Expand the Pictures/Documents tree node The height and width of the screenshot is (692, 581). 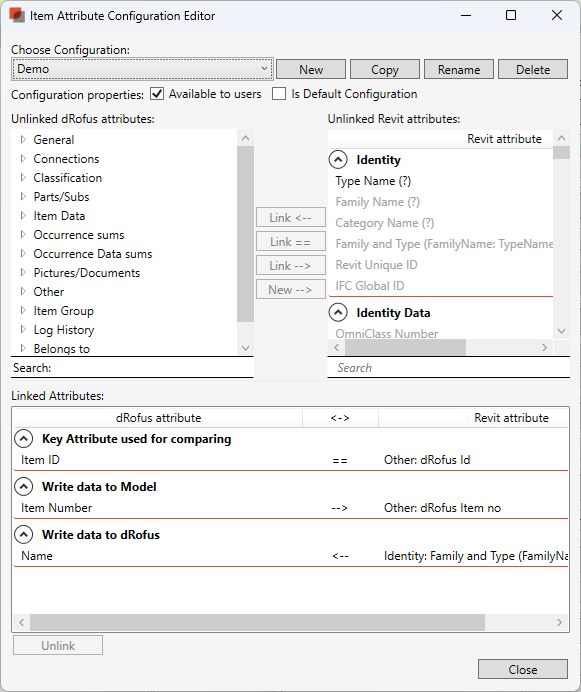point(23,273)
